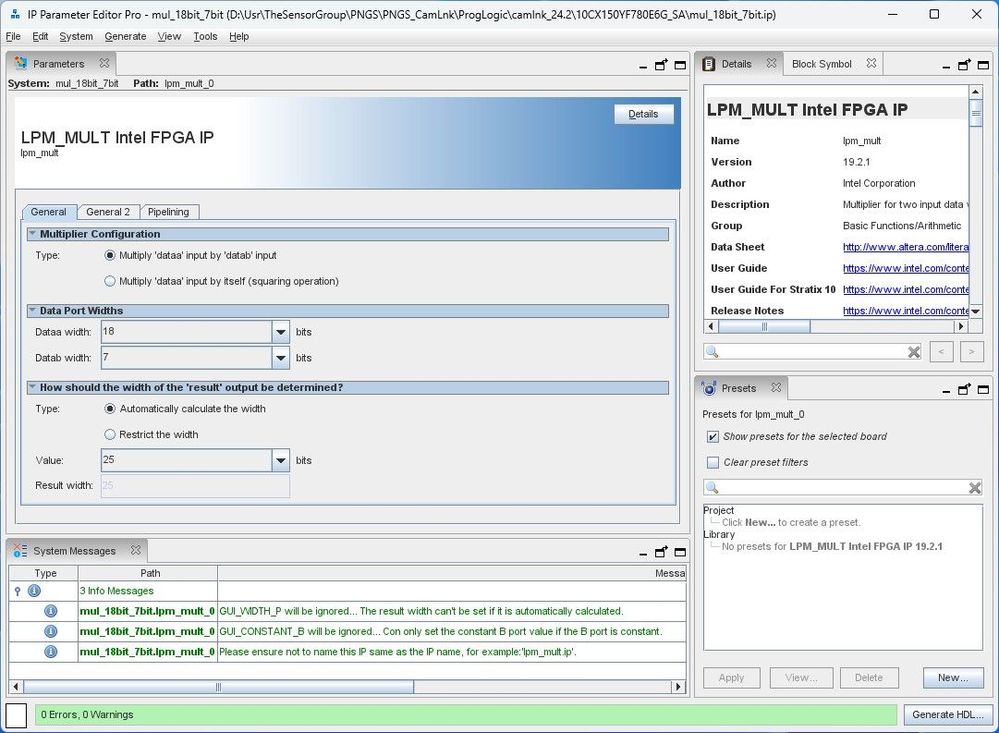Collapse the 3 Info Messages tree node

click(x=18, y=591)
